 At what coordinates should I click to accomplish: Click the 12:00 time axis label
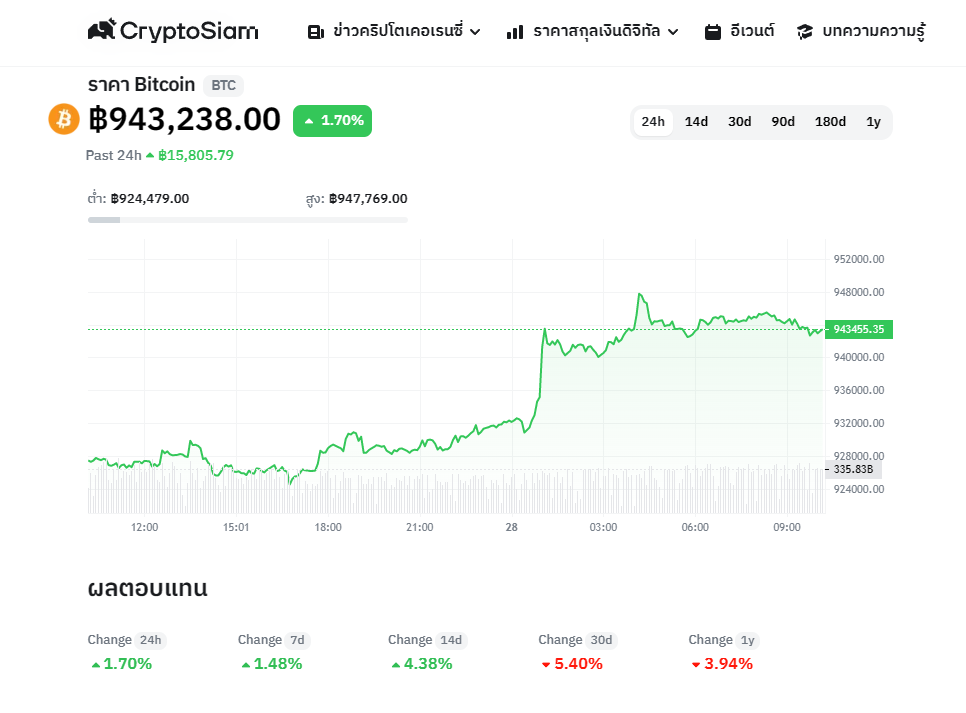coord(144,528)
